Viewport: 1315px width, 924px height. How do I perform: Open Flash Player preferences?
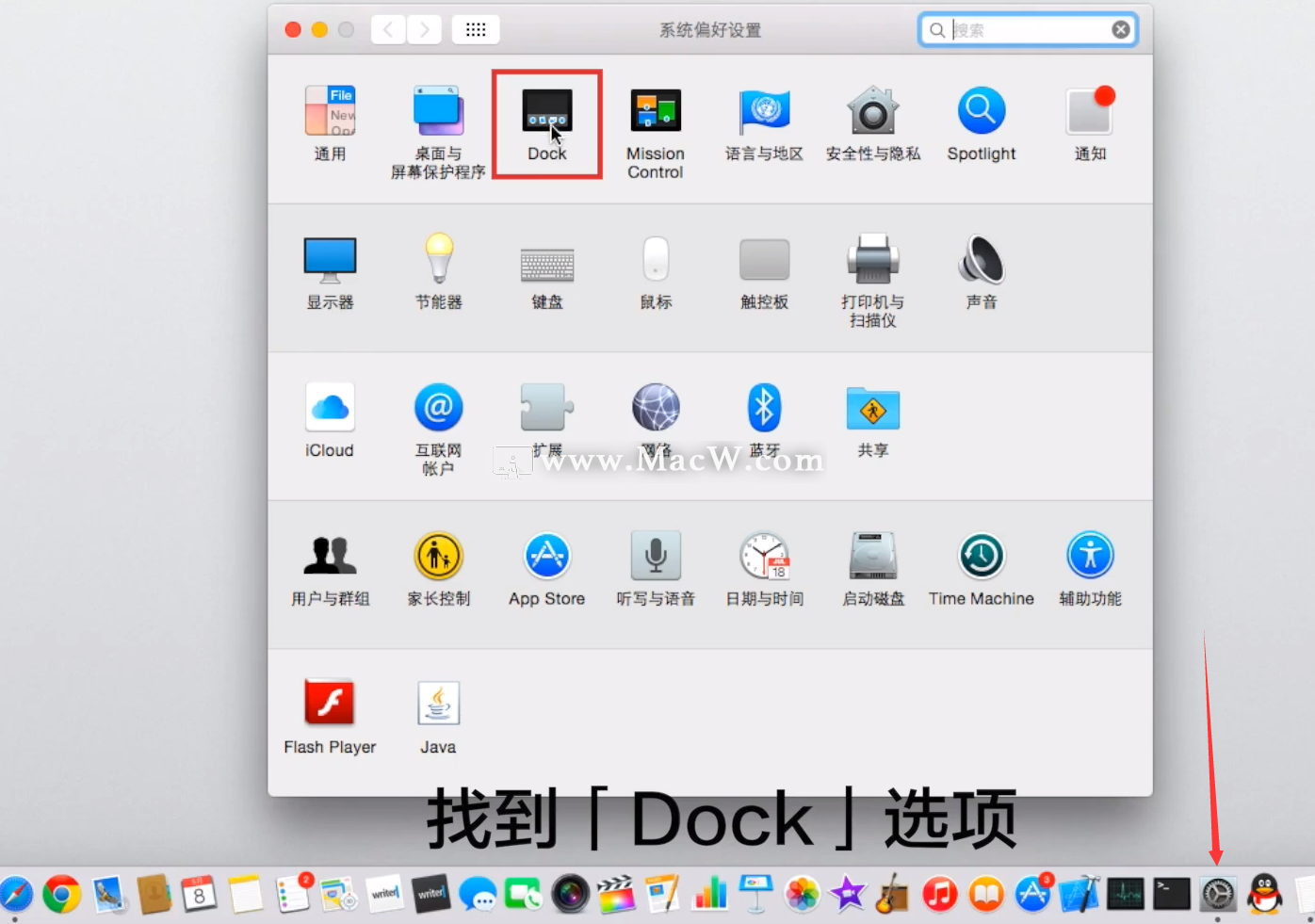pos(329,702)
